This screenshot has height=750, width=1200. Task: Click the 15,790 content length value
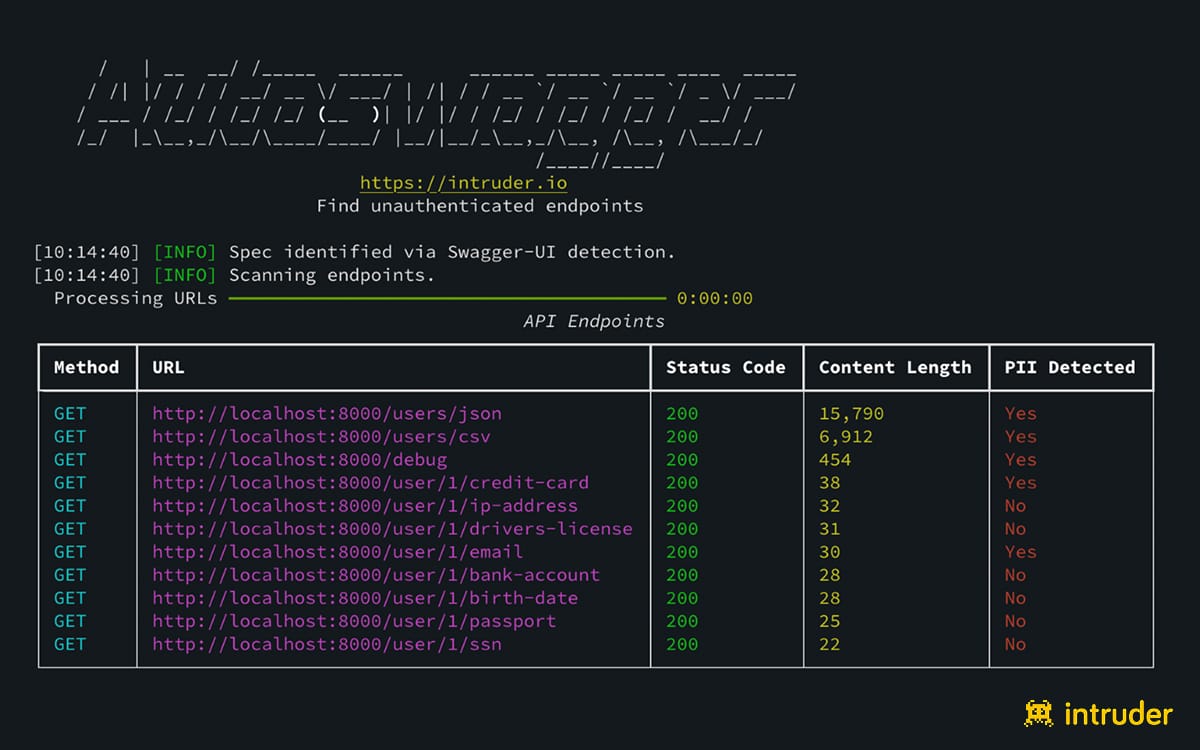851,413
